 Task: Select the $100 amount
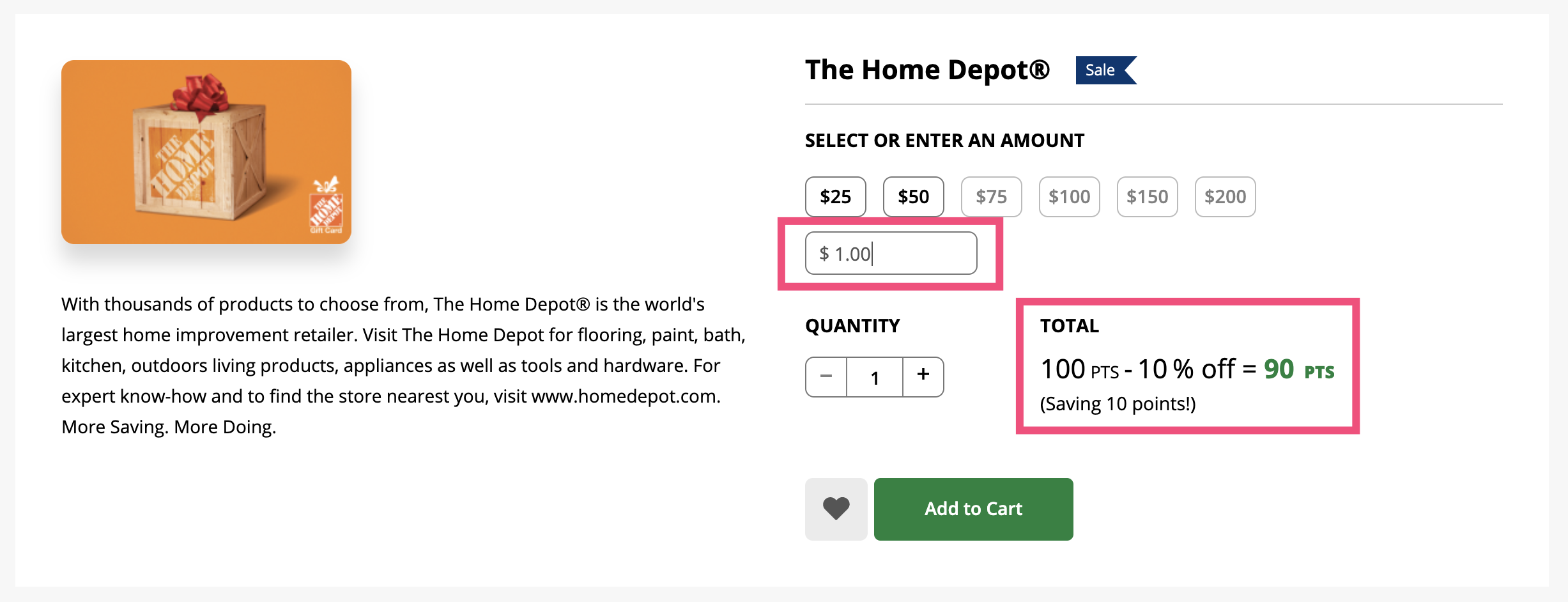coord(1069,197)
